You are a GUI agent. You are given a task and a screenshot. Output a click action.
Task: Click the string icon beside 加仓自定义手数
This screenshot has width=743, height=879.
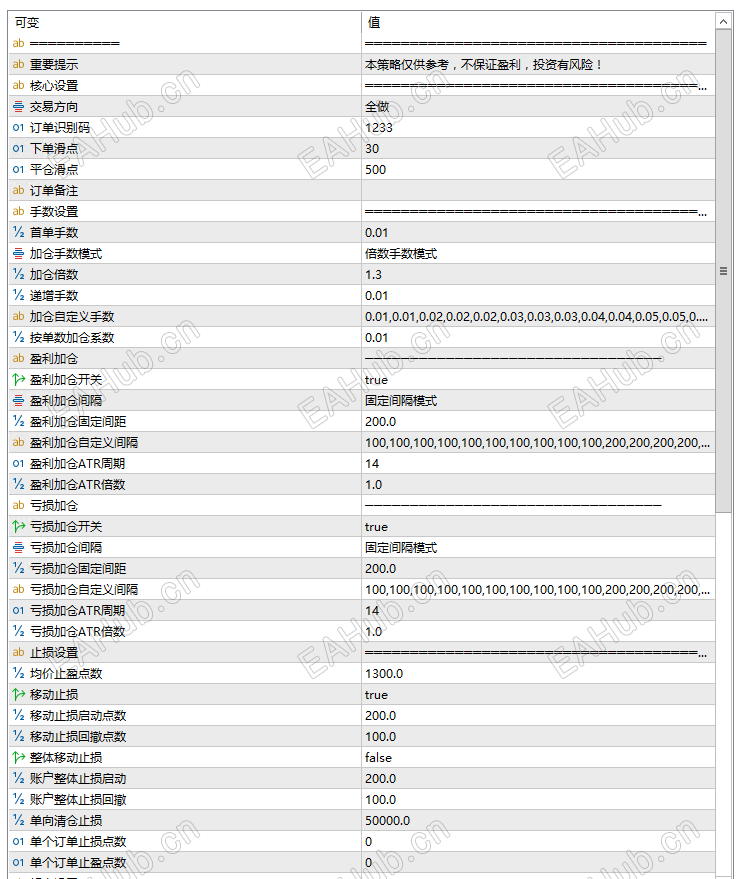coord(19,317)
